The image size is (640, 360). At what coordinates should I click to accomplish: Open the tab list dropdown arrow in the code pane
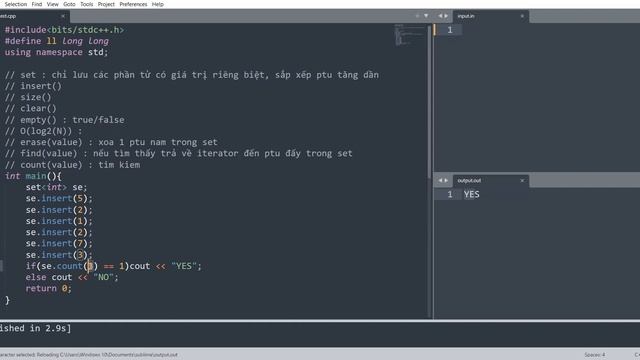(x=426, y=16)
